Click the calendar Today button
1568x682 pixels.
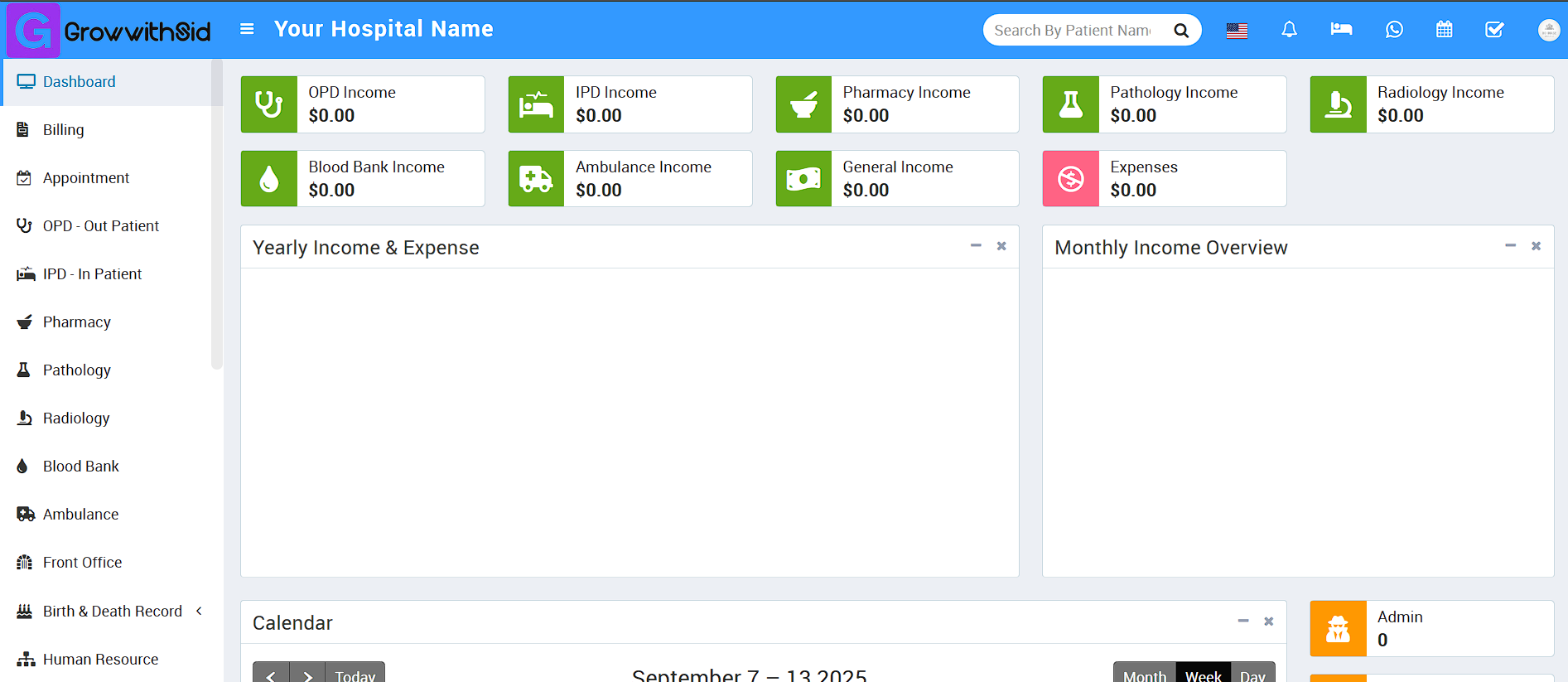(x=355, y=675)
